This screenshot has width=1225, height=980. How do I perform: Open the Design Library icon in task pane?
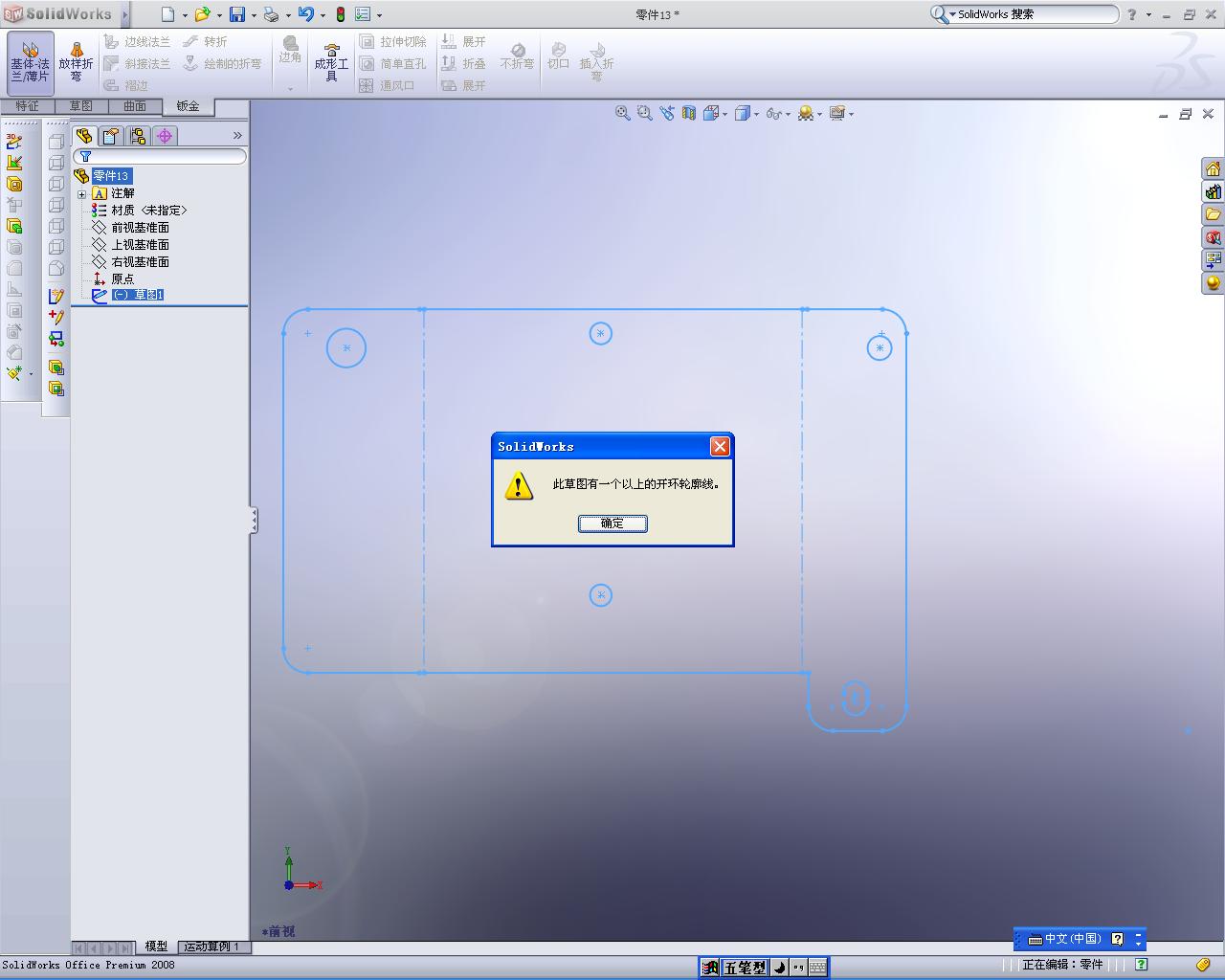click(1213, 192)
